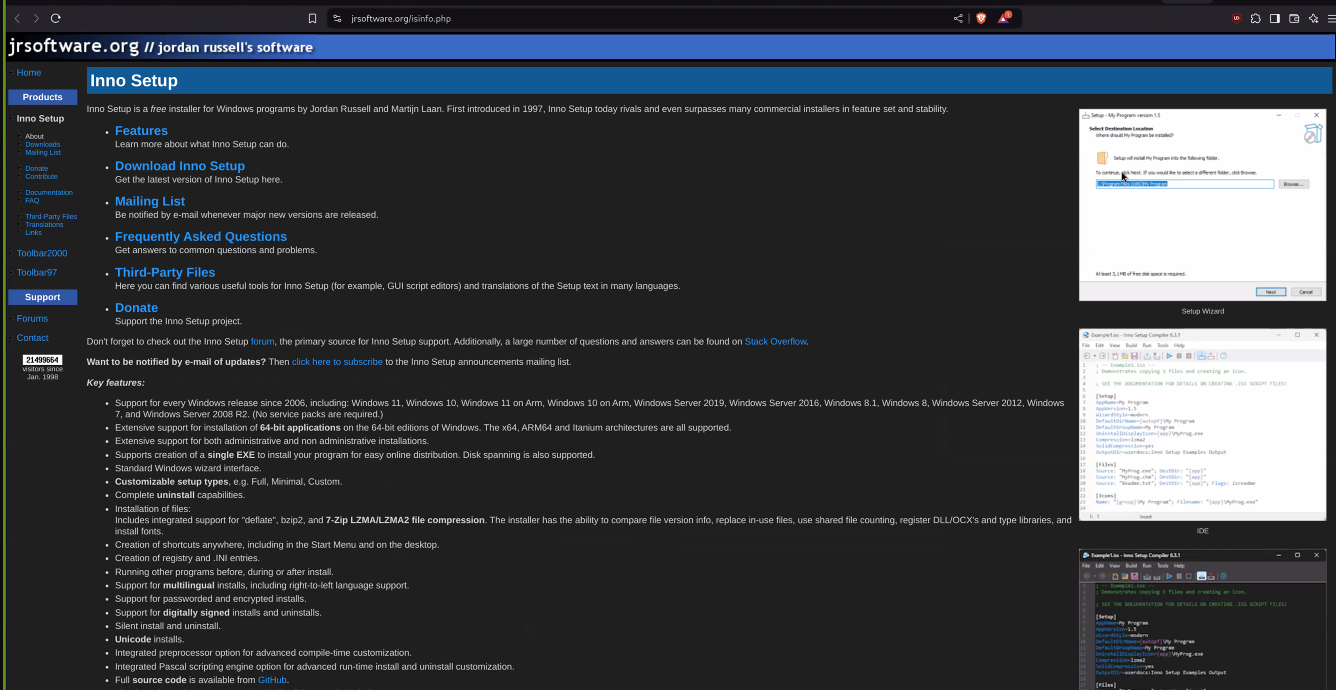Toggle the browser sidebar panel icon

coord(1275,18)
